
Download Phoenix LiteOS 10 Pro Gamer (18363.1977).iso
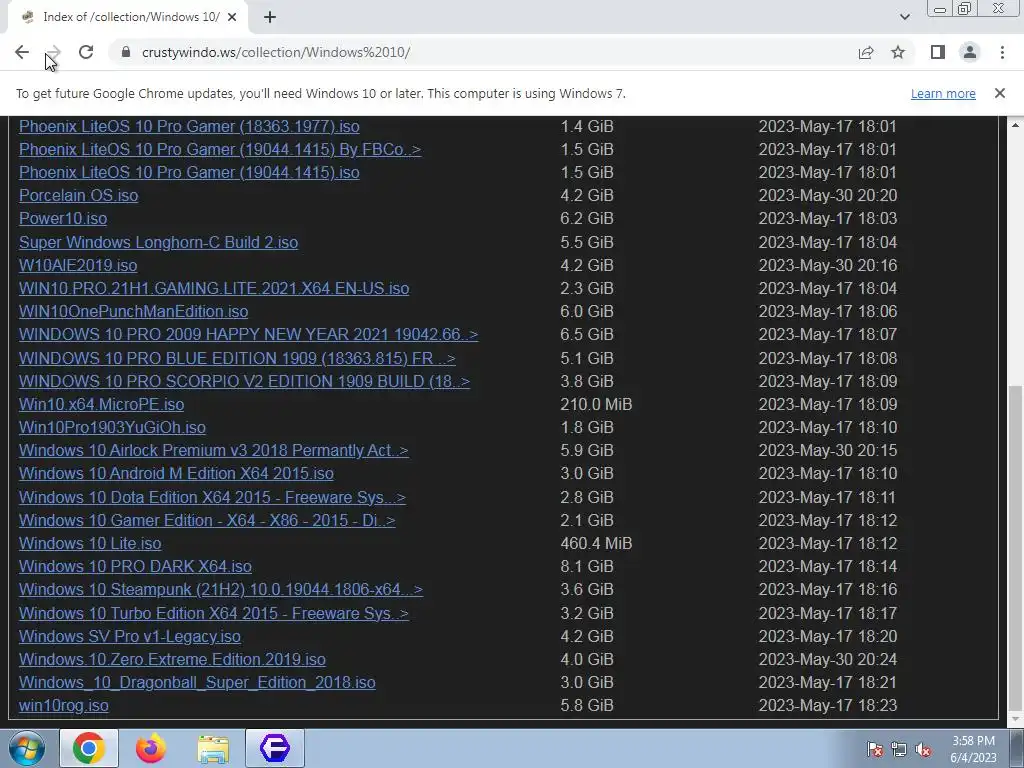point(189,126)
